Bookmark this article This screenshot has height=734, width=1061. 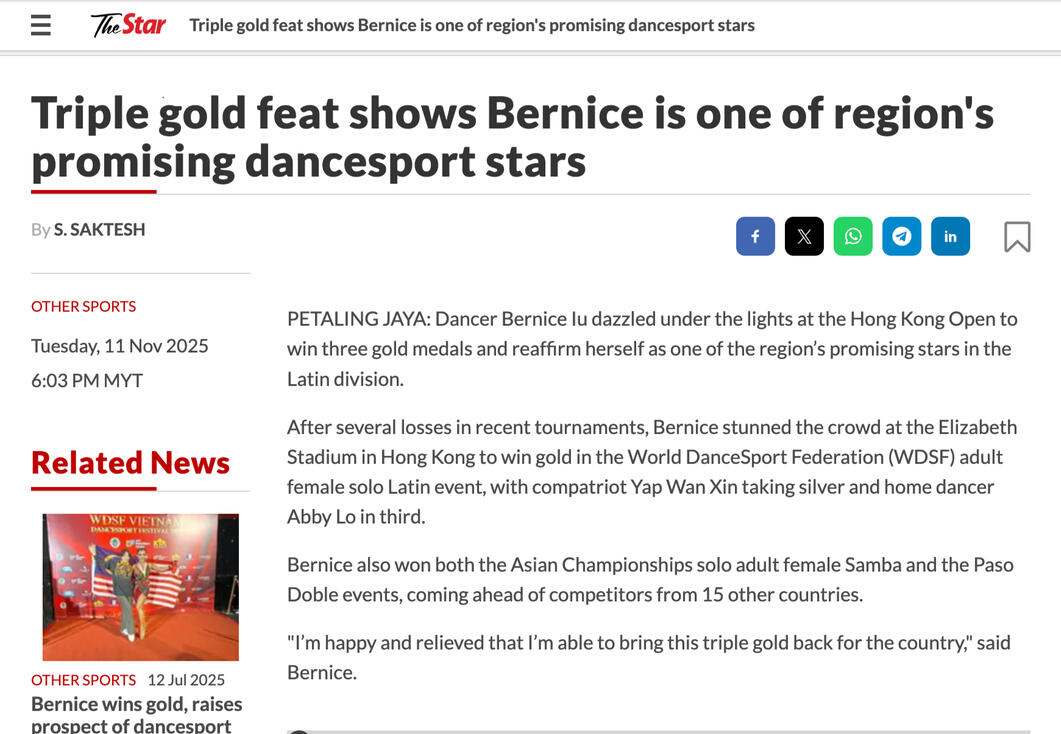pos(1016,236)
